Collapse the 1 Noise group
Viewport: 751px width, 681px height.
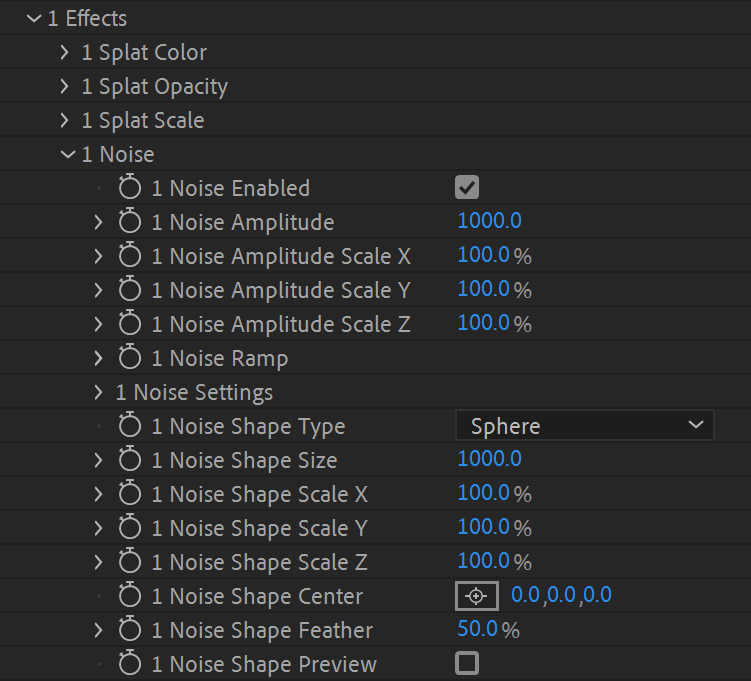pyautogui.click(x=67, y=154)
